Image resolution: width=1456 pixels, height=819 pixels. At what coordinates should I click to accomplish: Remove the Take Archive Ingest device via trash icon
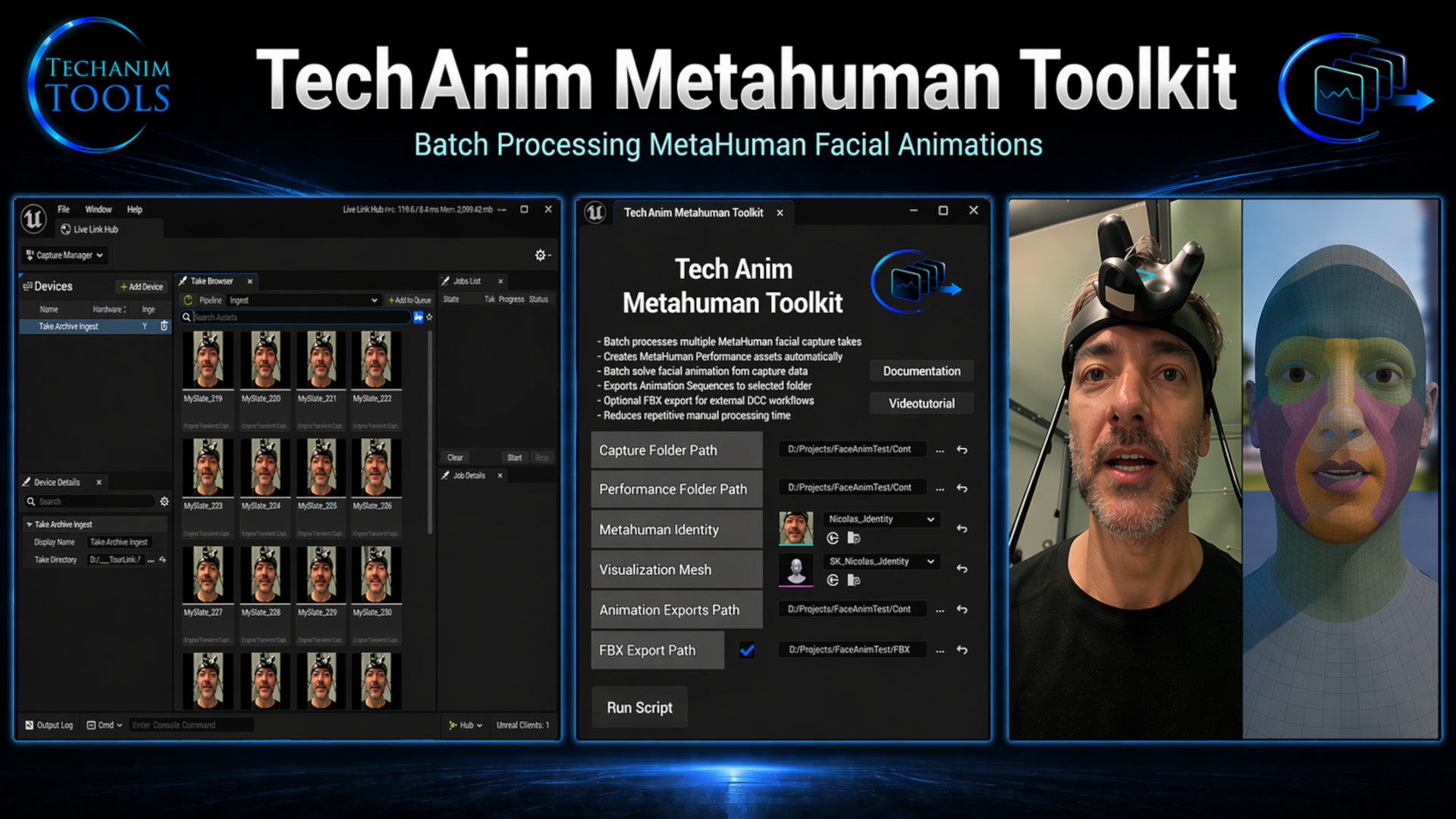click(164, 326)
